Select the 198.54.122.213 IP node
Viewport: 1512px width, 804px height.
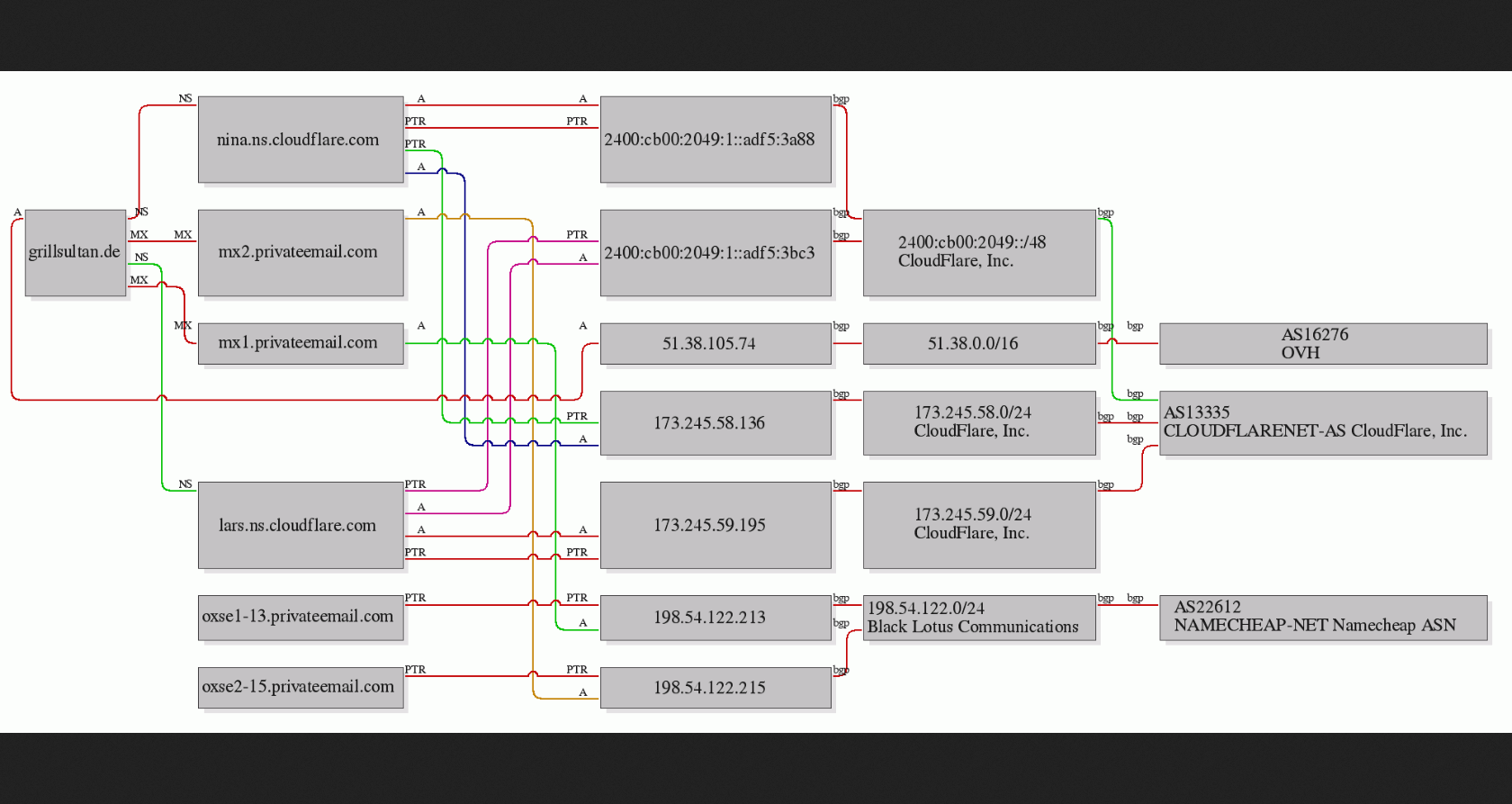tap(715, 618)
